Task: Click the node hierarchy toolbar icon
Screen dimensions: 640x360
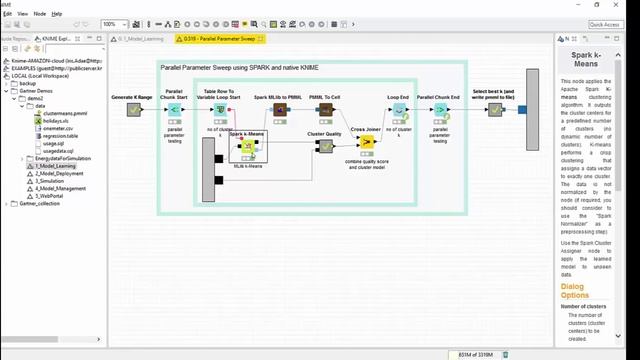Action: click(x=168, y=24)
